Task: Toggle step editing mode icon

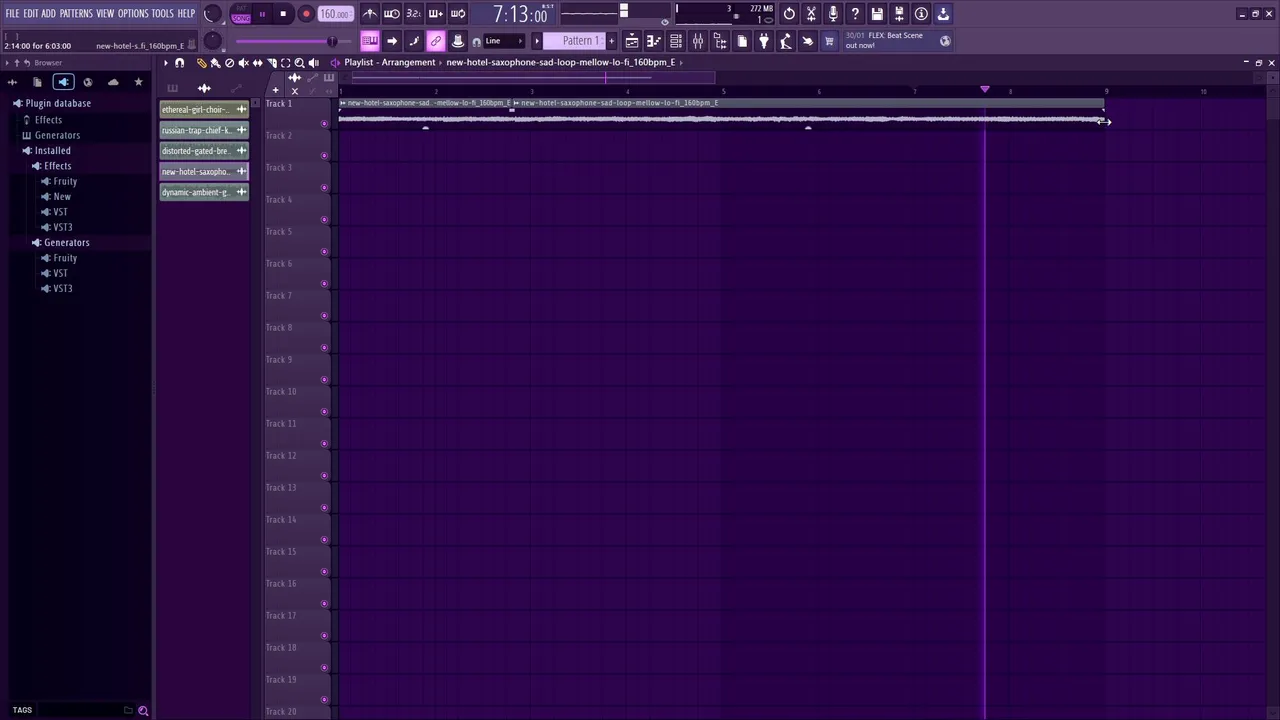Action: coord(414,41)
